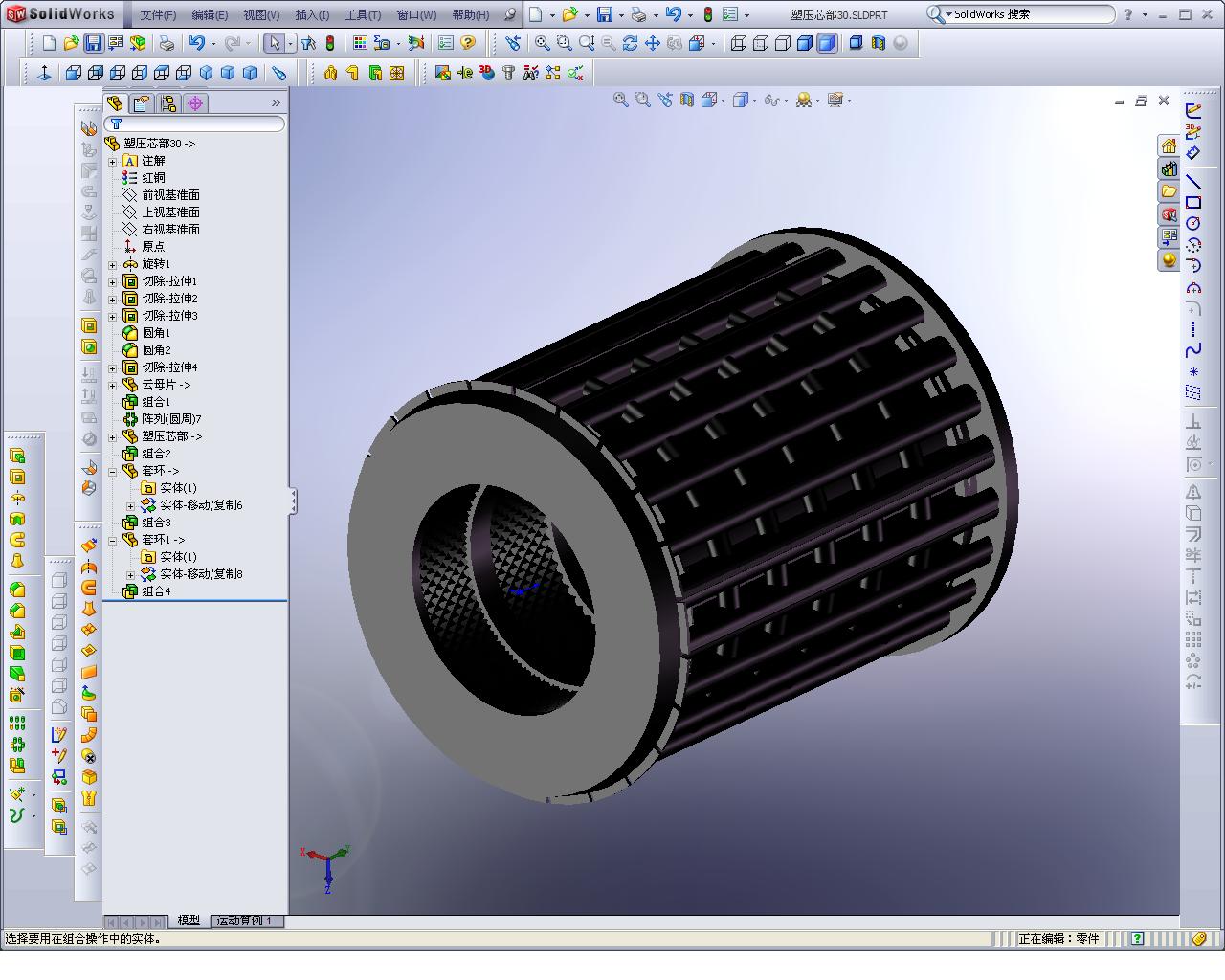Select the Centerline sketch tool
This screenshot has width=1225, height=980.
click(x=1193, y=329)
